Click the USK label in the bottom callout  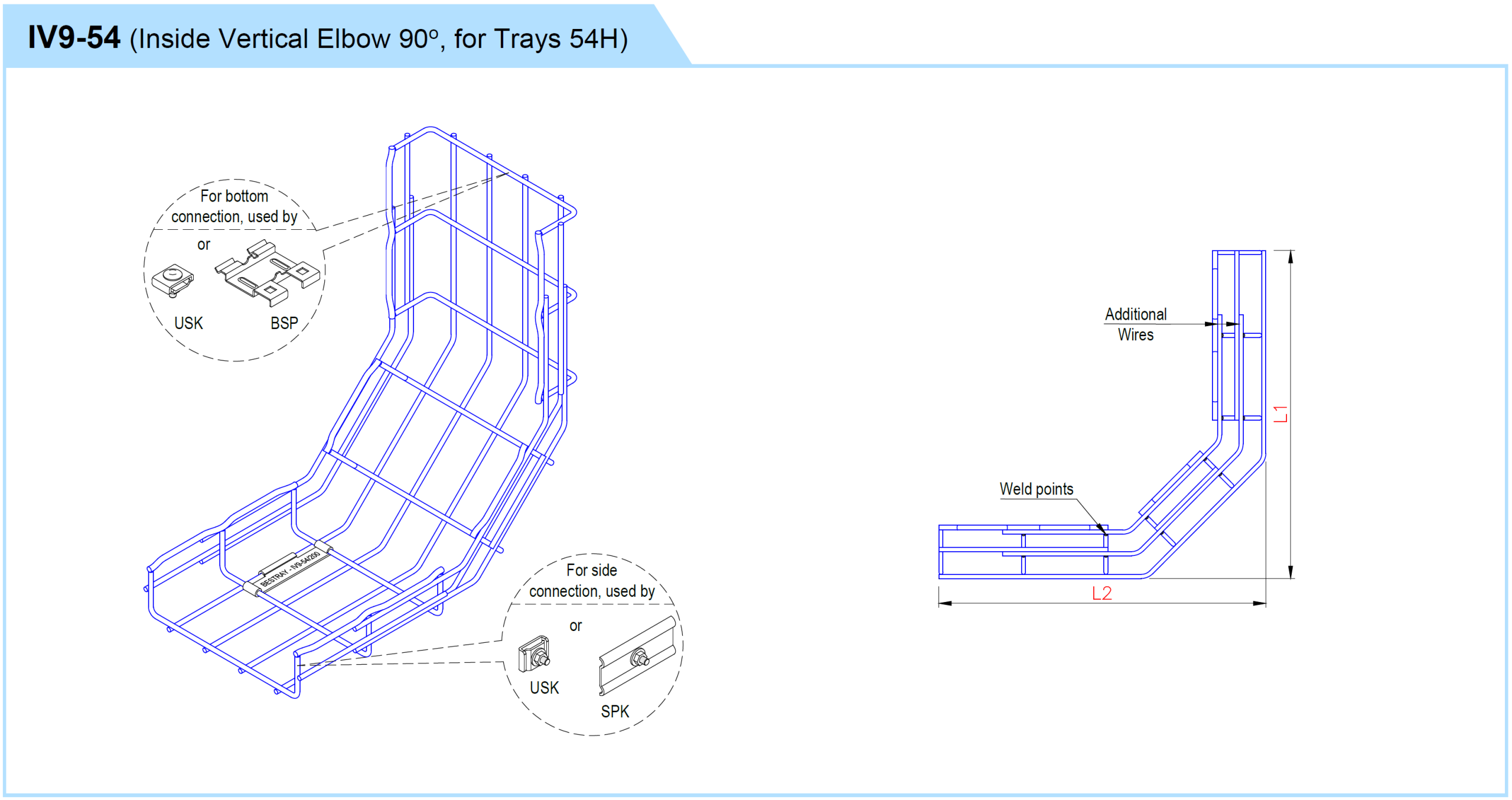pos(544,688)
